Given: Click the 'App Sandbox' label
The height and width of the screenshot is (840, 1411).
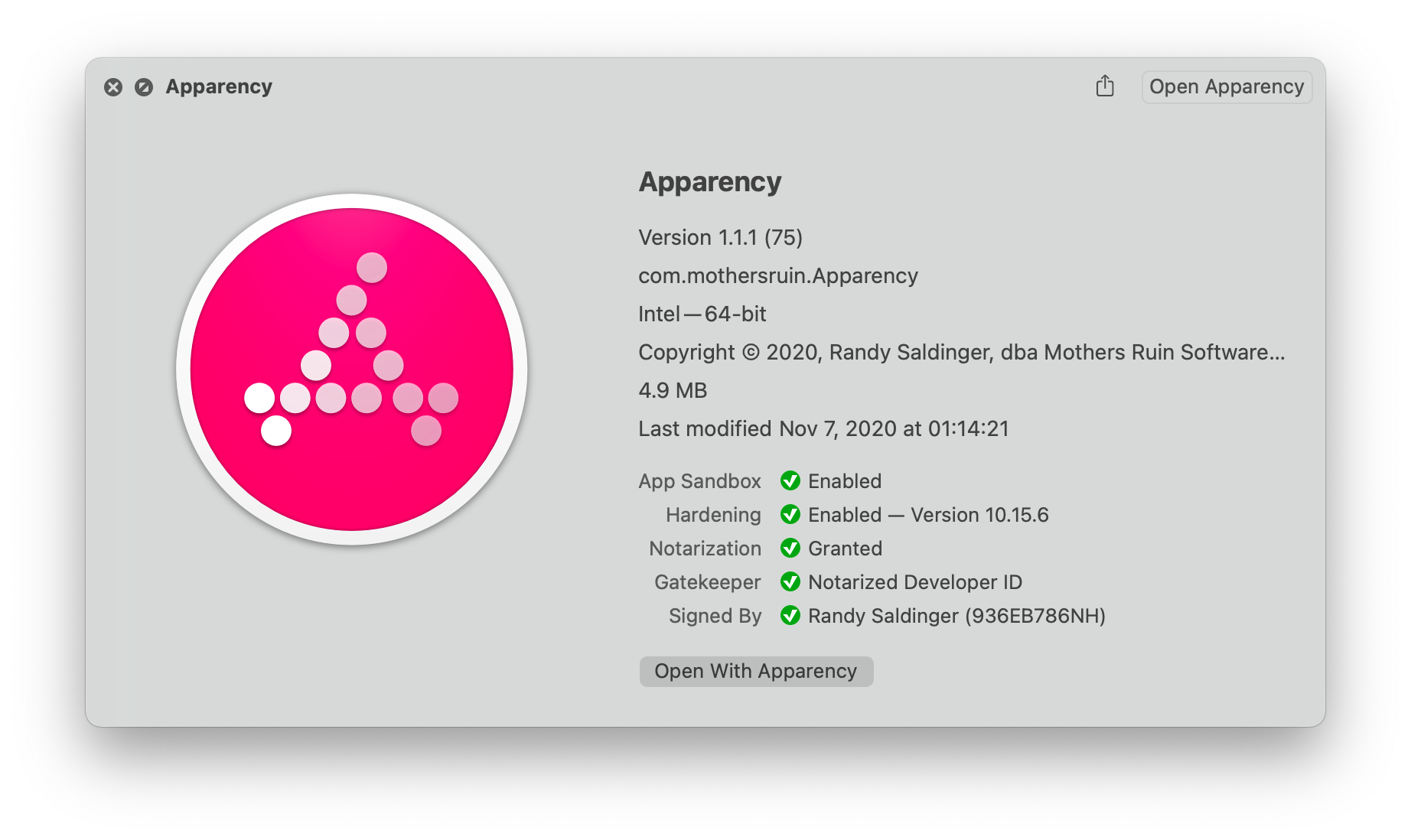Looking at the screenshot, I should [x=700, y=481].
